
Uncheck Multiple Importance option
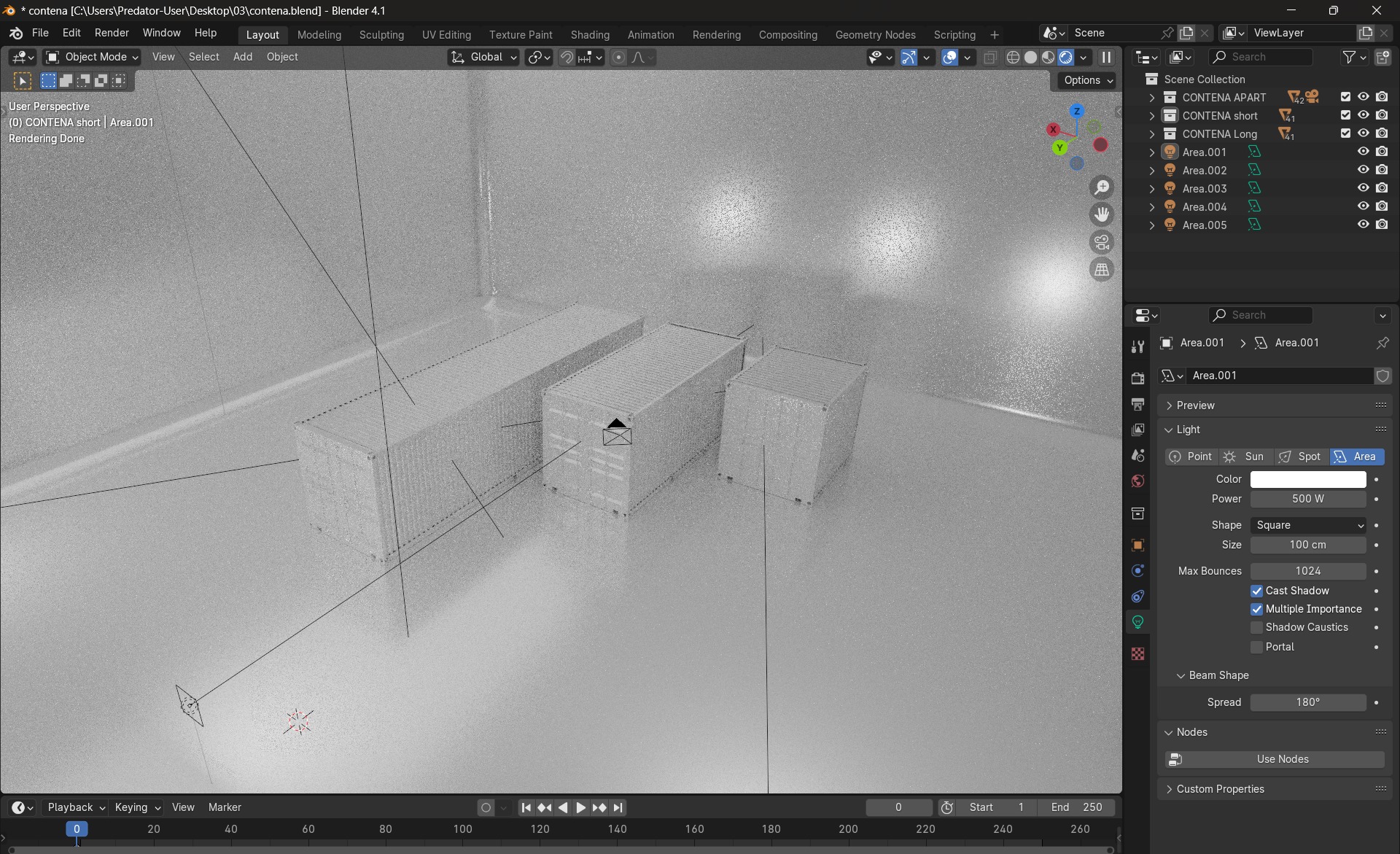click(1256, 609)
